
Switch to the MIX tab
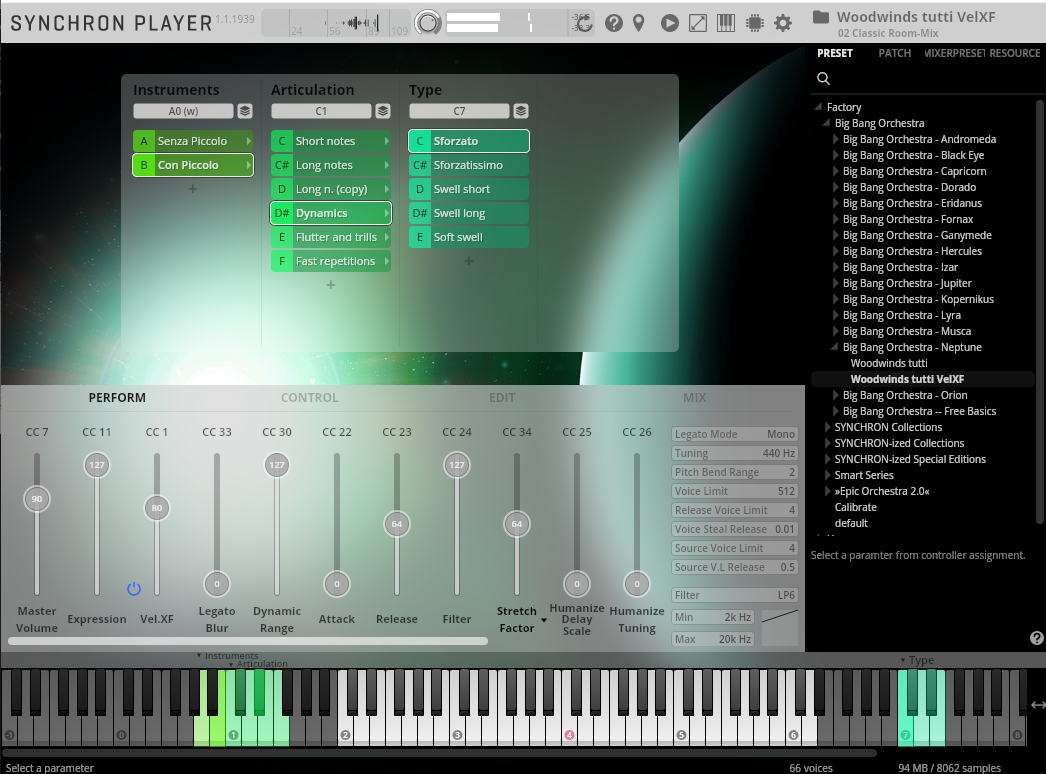point(694,398)
